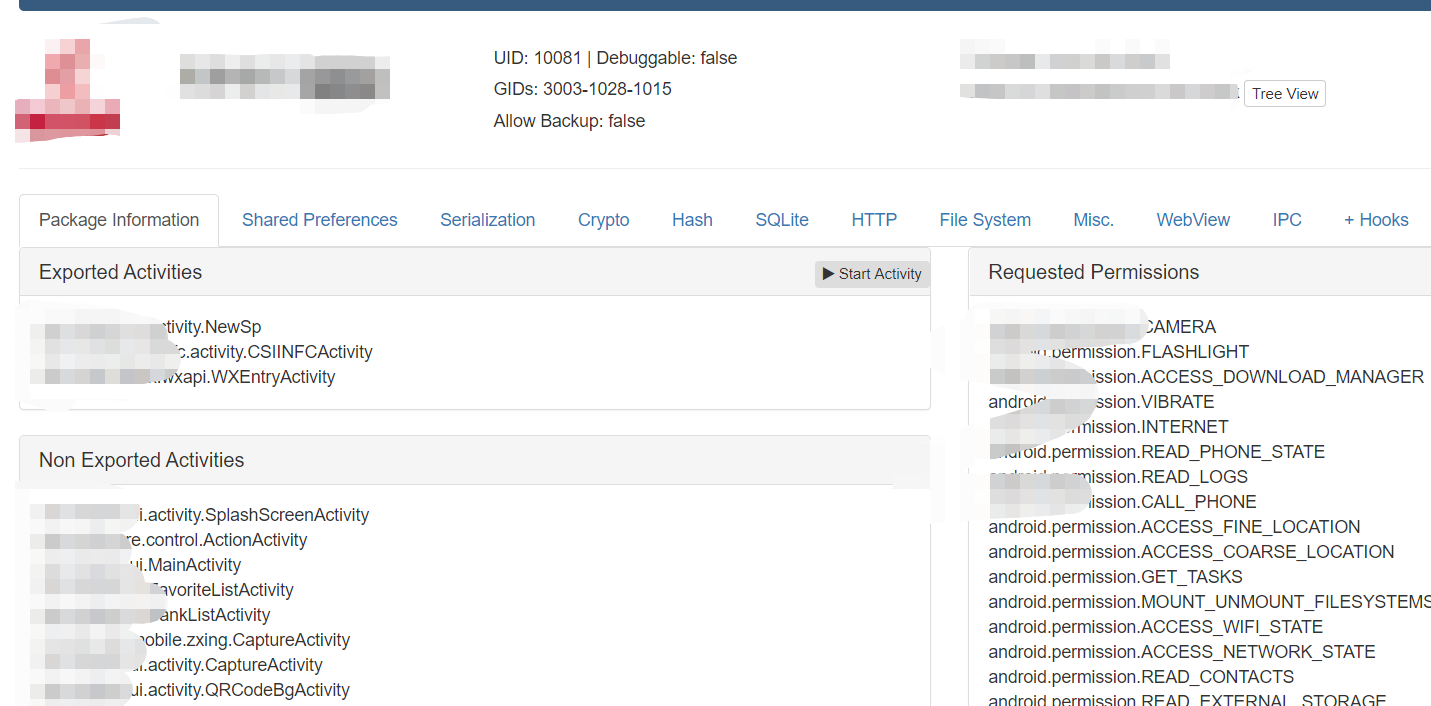Go to the Hash tab

click(x=692, y=220)
